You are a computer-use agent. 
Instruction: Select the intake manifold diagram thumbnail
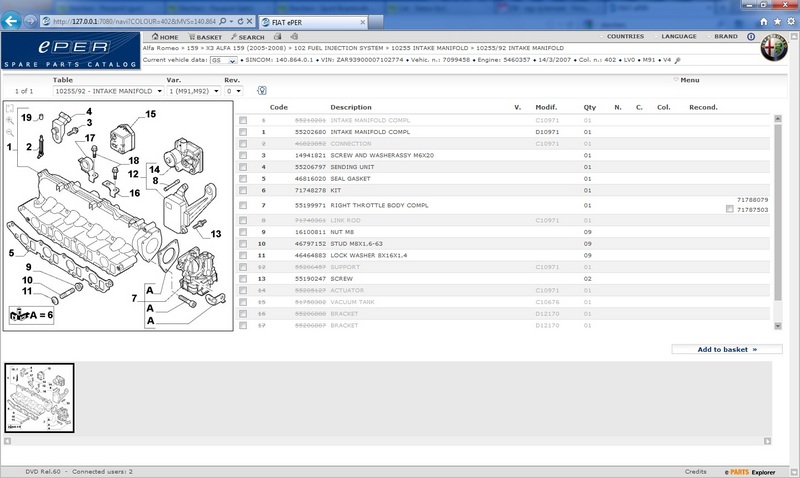[x=39, y=397]
